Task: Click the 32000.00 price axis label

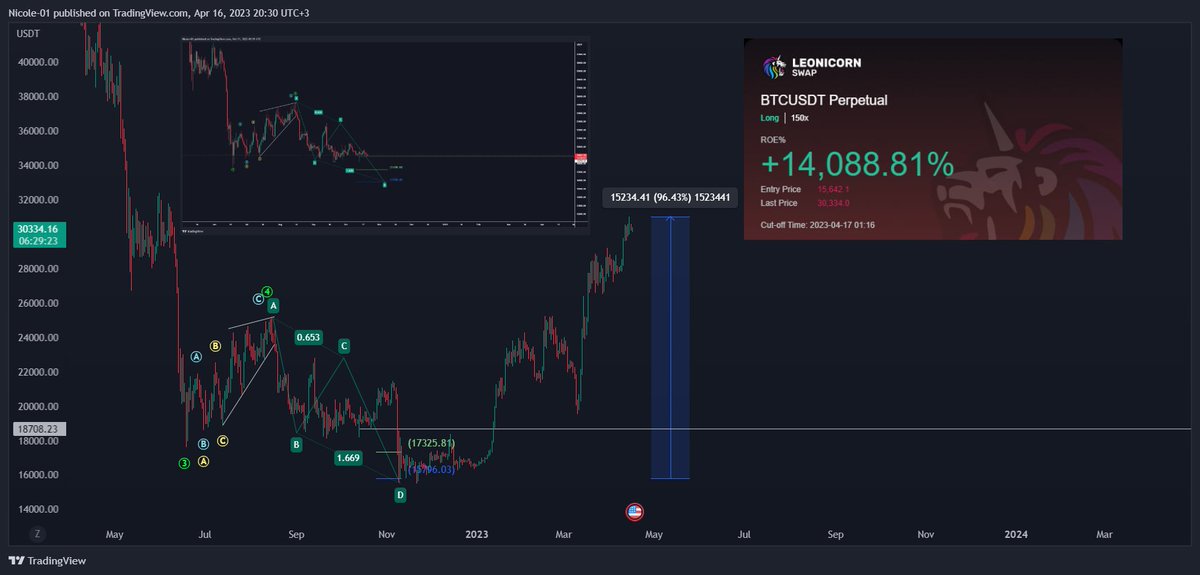Action: click(39, 200)
